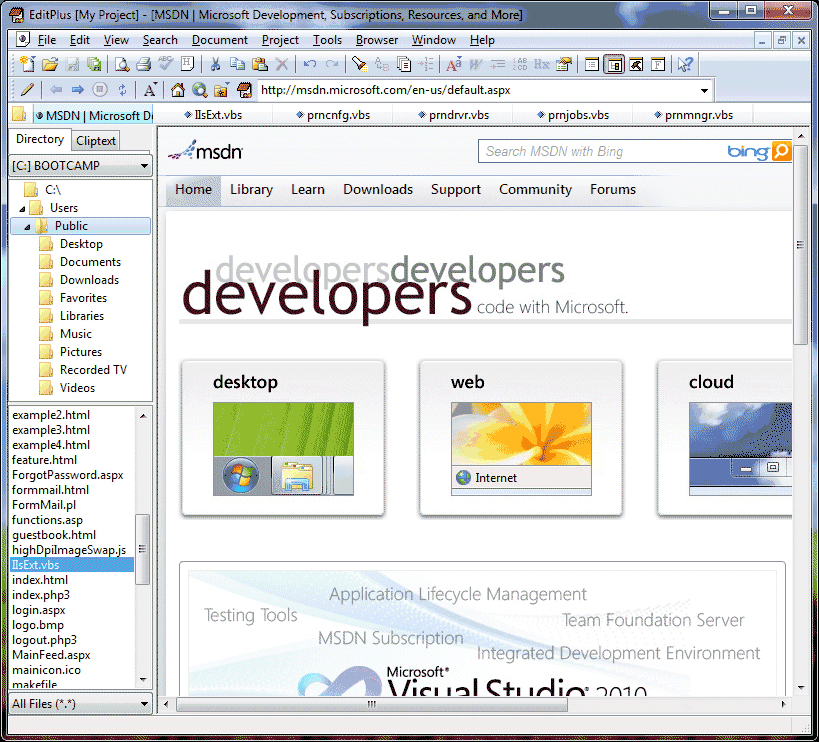Click the Find flashlight icon

(x=359, y=65)
